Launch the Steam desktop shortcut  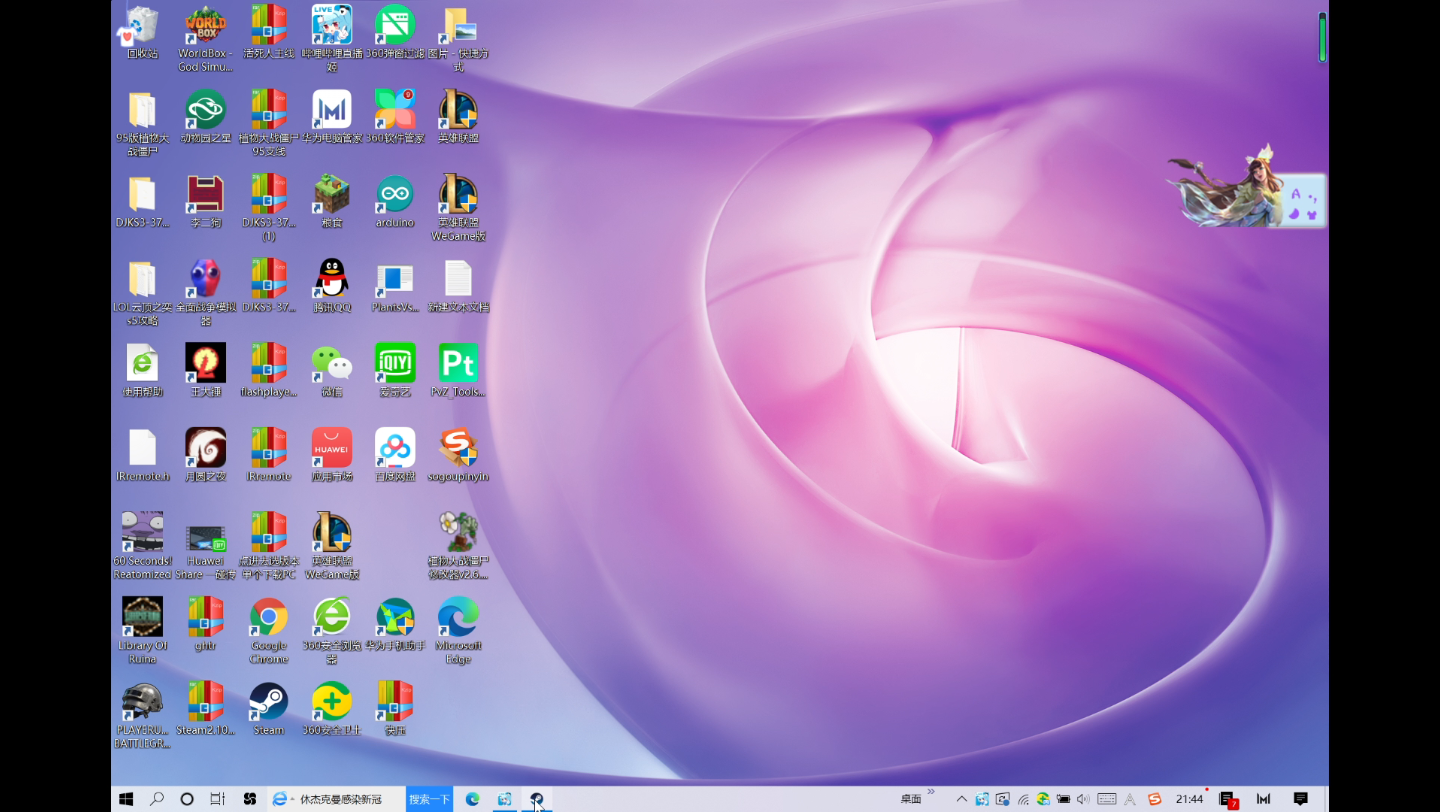click(x=269, y=709)
